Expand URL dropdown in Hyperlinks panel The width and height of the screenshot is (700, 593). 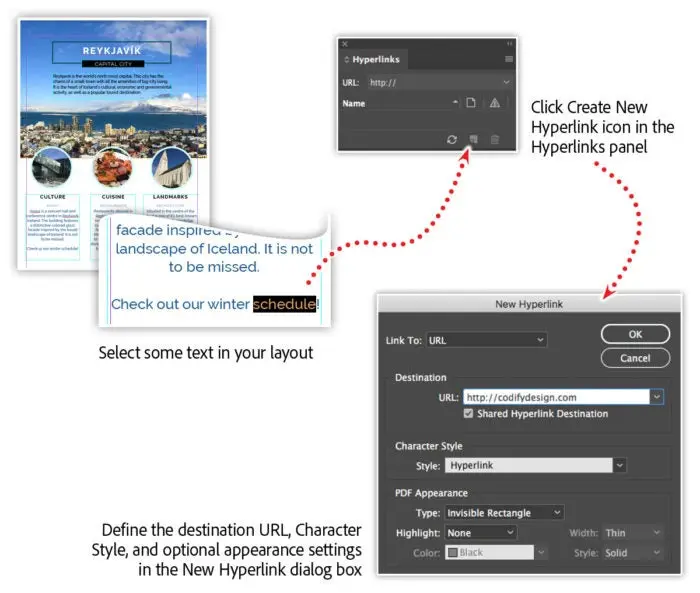tap(506, 82)
